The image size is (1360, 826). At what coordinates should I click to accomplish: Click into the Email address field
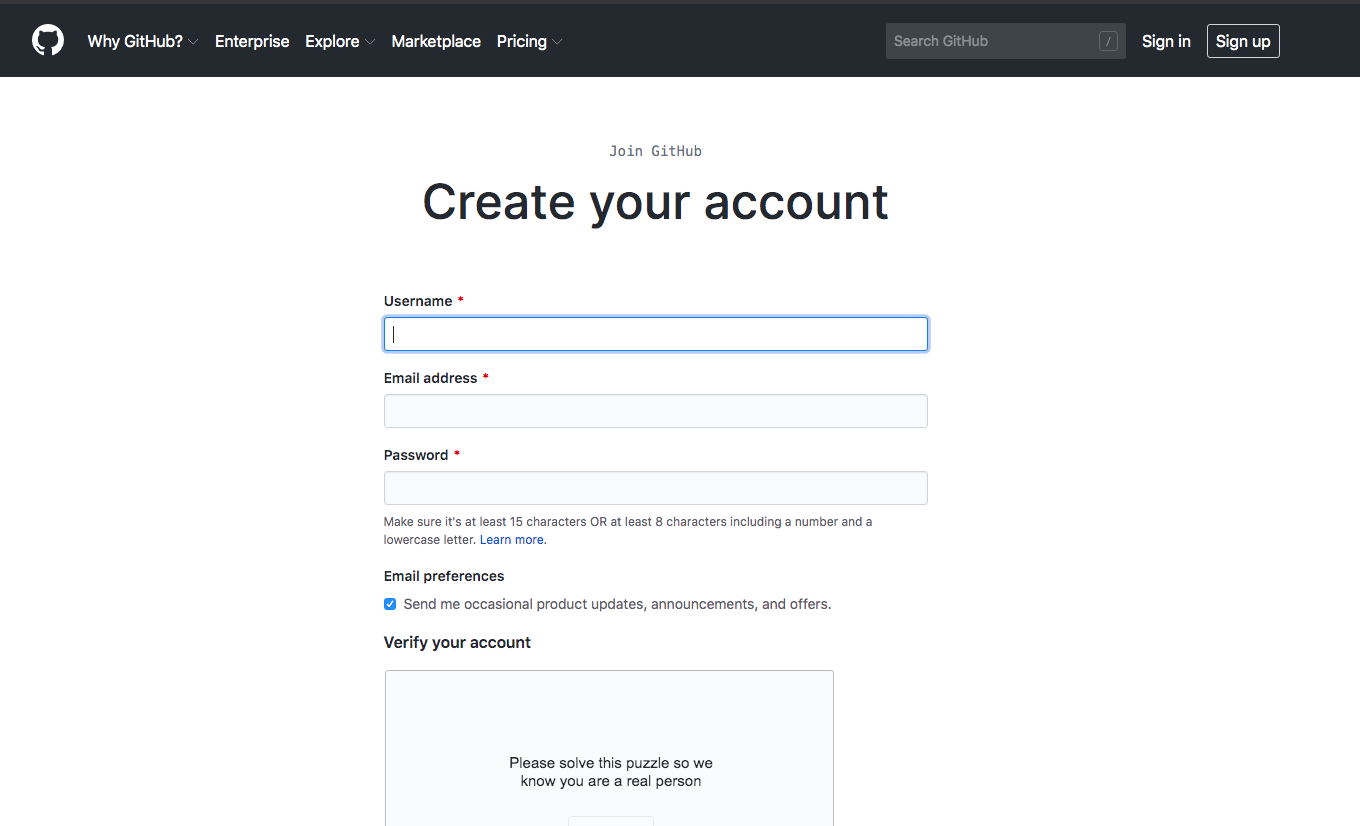[x=656, y=411]
